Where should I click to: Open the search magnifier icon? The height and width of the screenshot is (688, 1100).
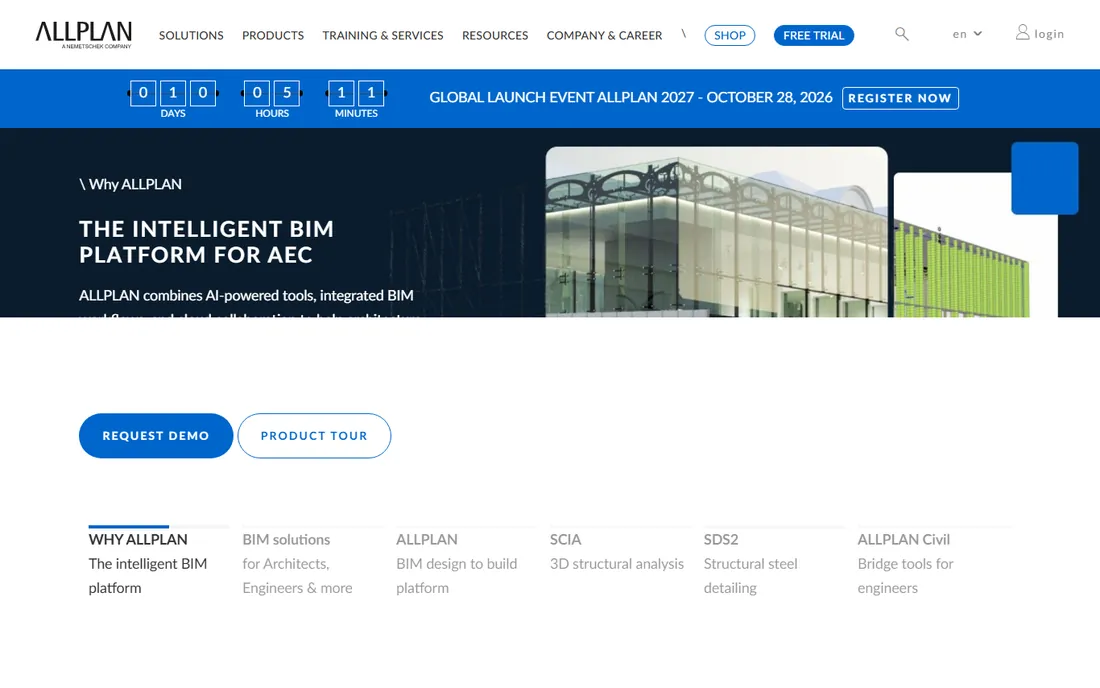coord(901,34)
